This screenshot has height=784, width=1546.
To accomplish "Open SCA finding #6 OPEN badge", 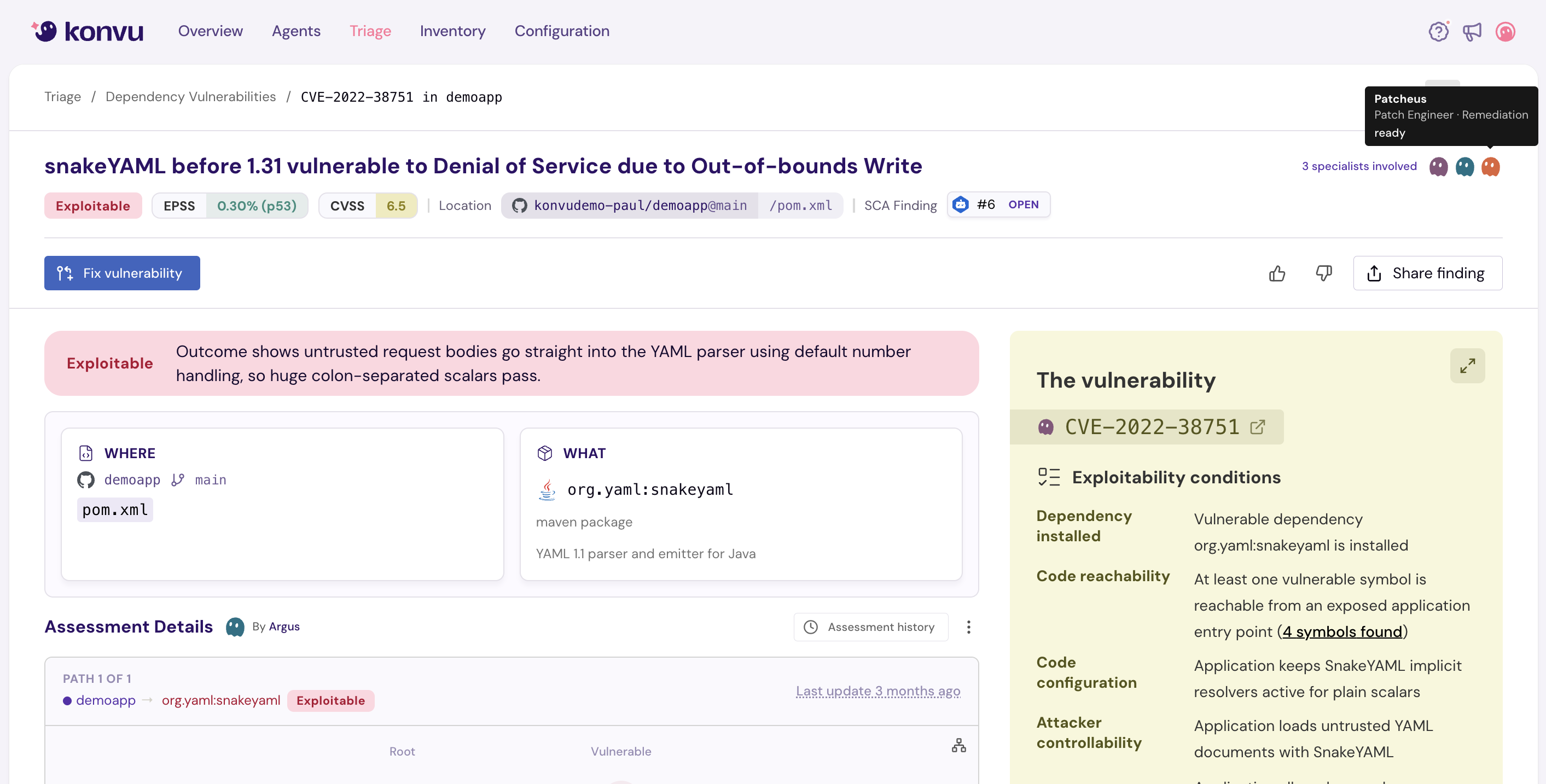I will (x=998, y=204).
